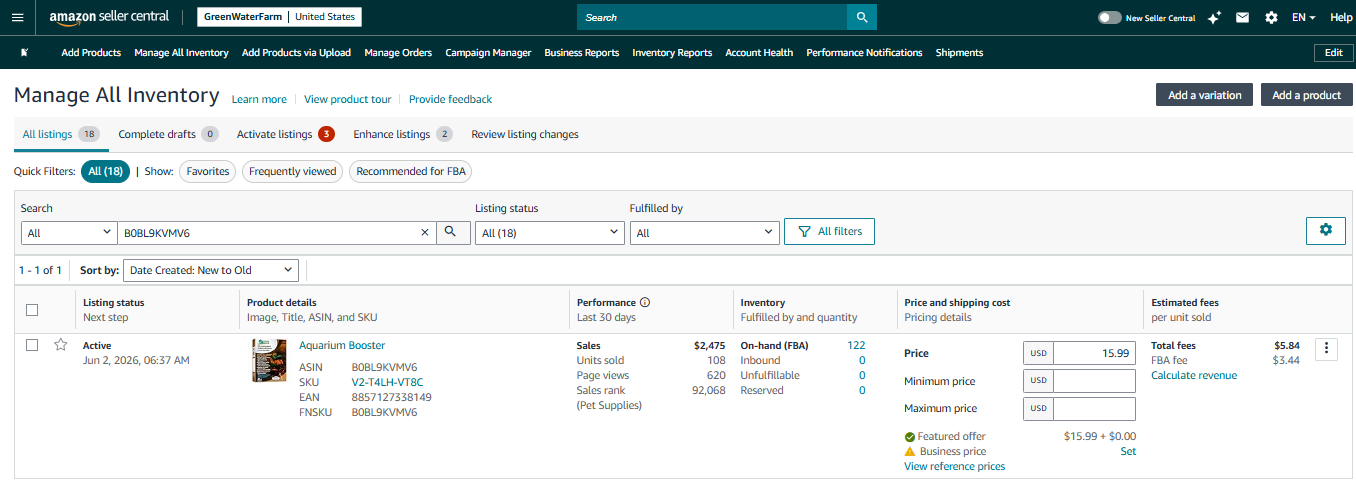This screenshot has width=1356, height=500.
Task: Switch to Activate listings tab
Action: tap(285, 134)
